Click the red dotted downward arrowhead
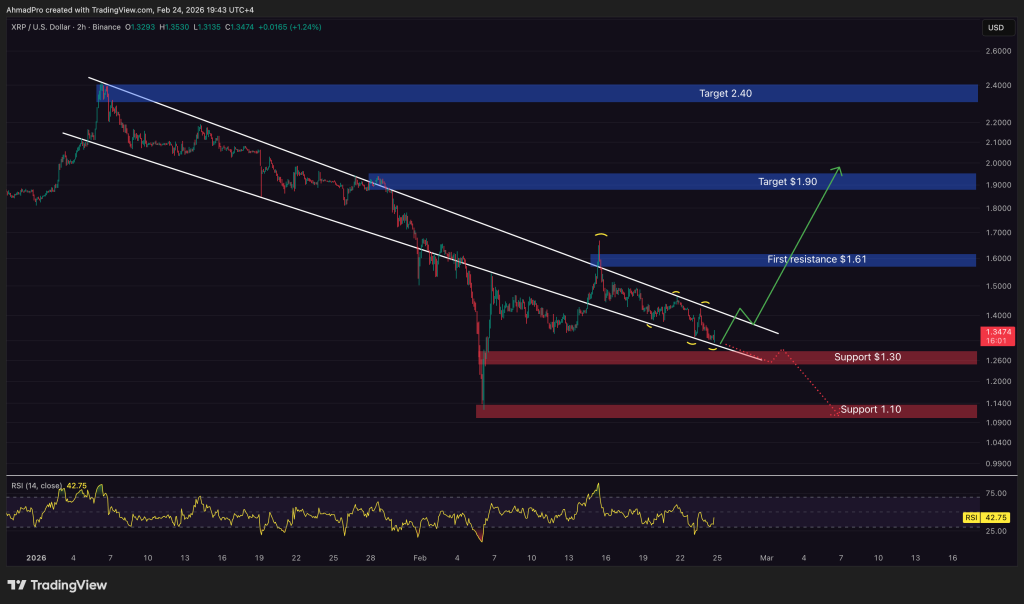This screenshot has width=1024, height=604. (x=834, y=410)
